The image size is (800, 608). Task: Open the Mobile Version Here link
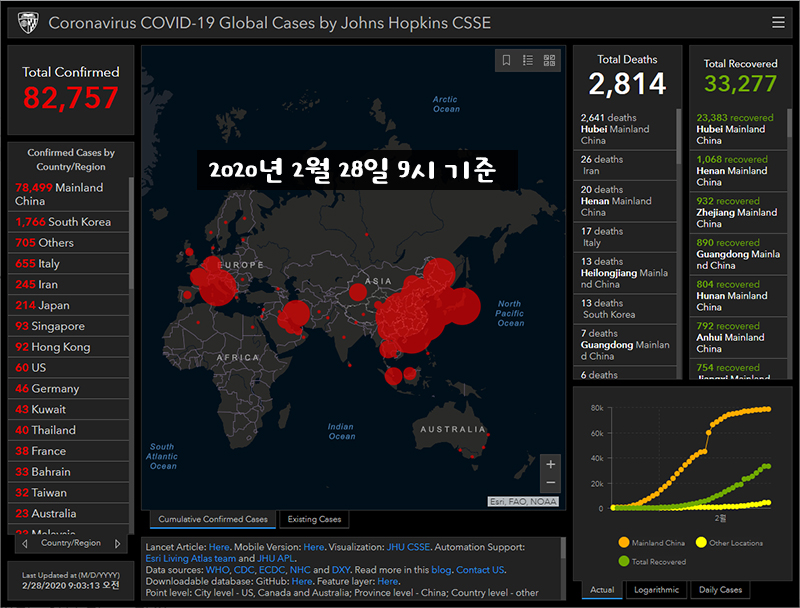(x=314, y=547)
